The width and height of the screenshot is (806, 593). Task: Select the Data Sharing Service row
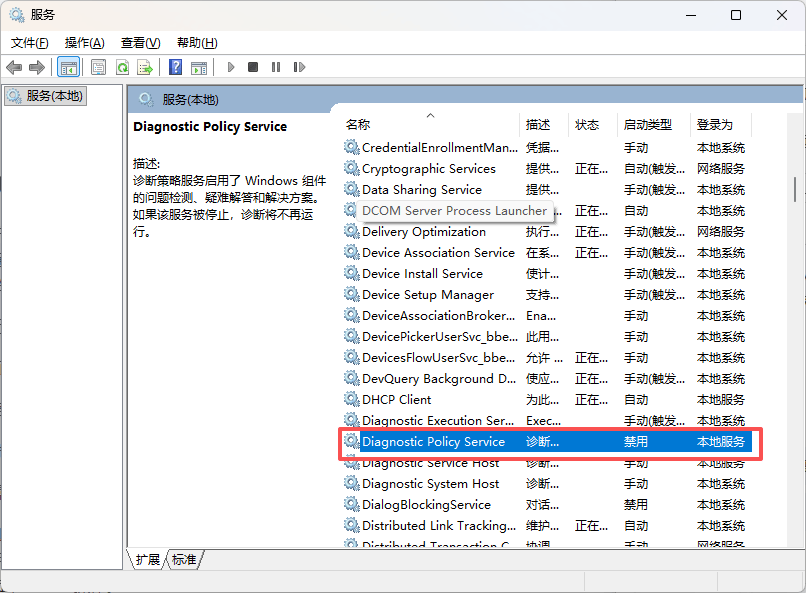pos(546,190)
